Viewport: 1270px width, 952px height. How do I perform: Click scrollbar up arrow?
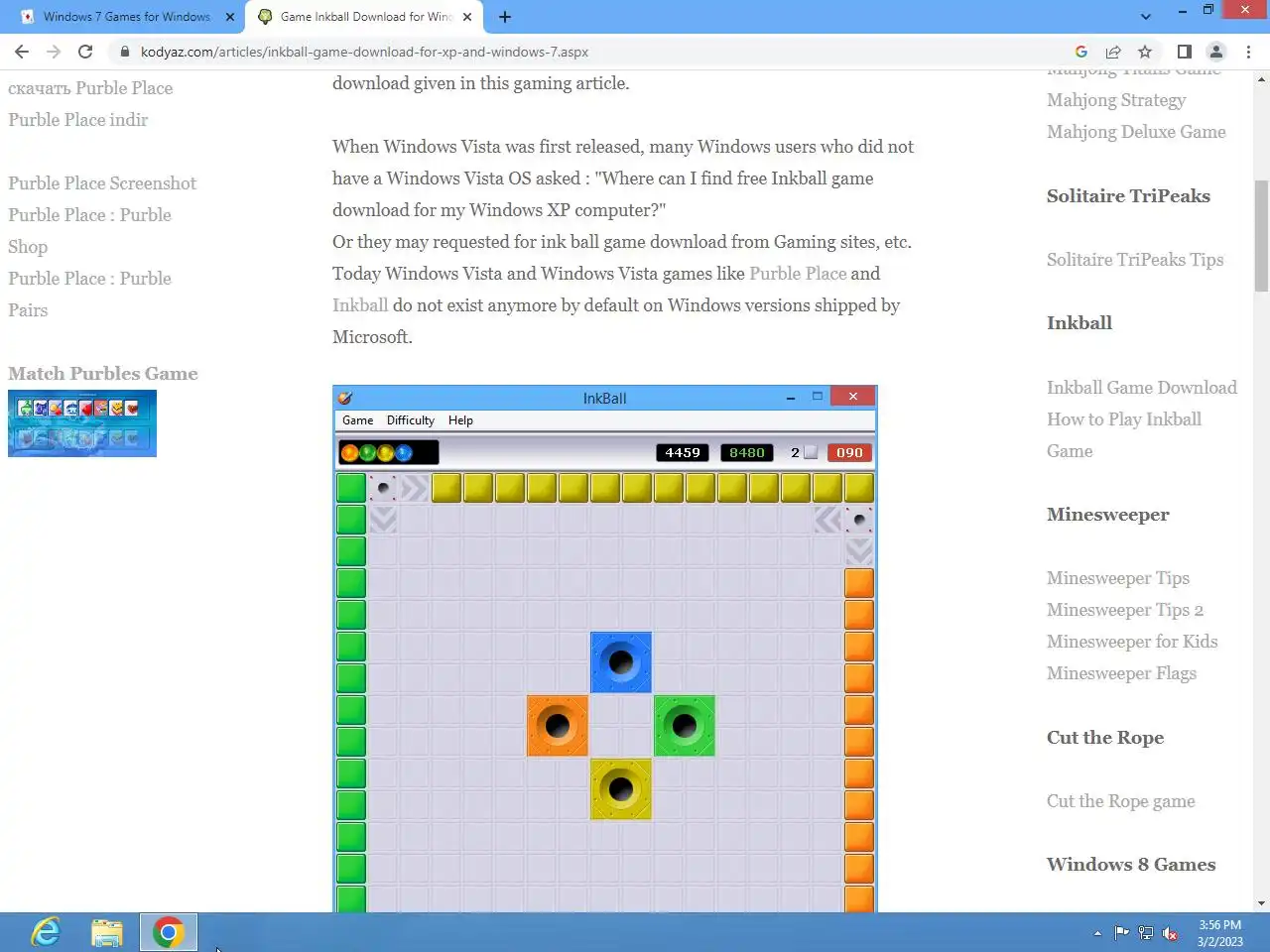click(x=1261, y=78)
